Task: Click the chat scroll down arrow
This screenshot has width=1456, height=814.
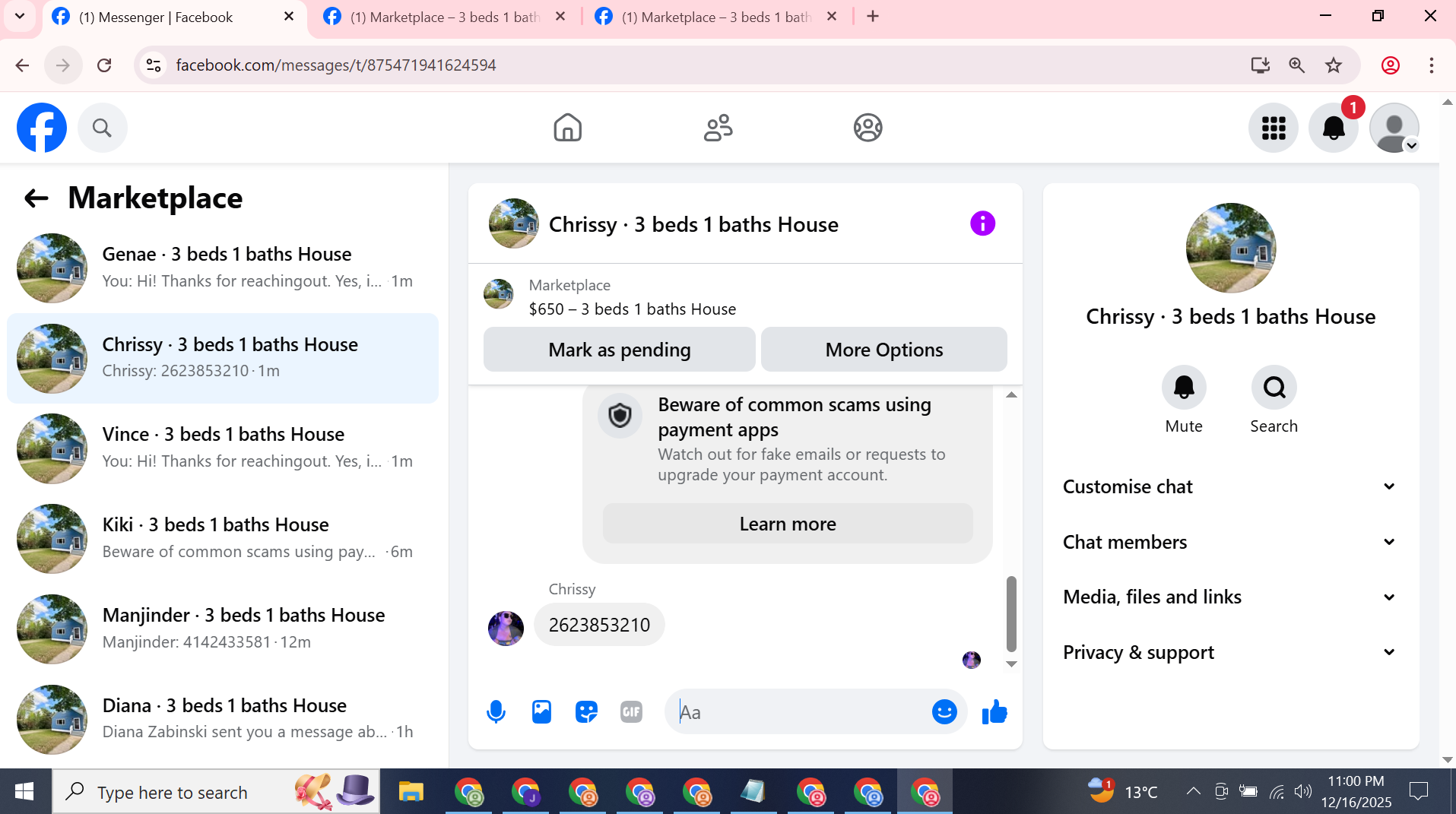Action: click(1011, 664)
